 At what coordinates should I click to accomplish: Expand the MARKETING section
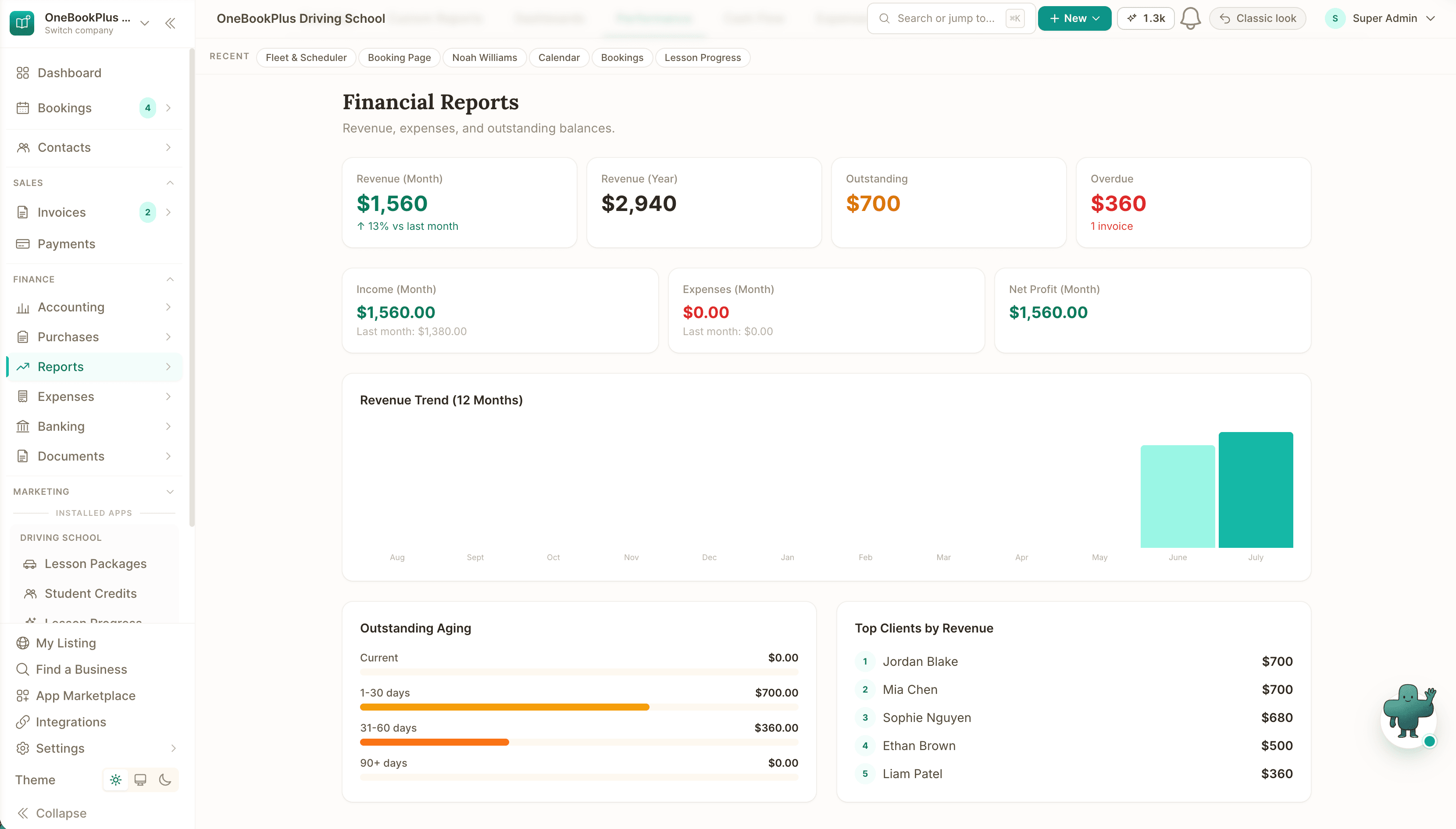170,491
